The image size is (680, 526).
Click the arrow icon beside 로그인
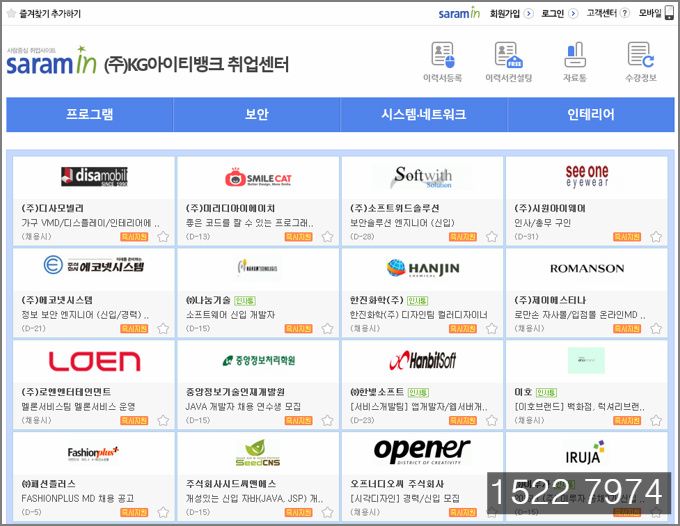click(x=573, y=13)
